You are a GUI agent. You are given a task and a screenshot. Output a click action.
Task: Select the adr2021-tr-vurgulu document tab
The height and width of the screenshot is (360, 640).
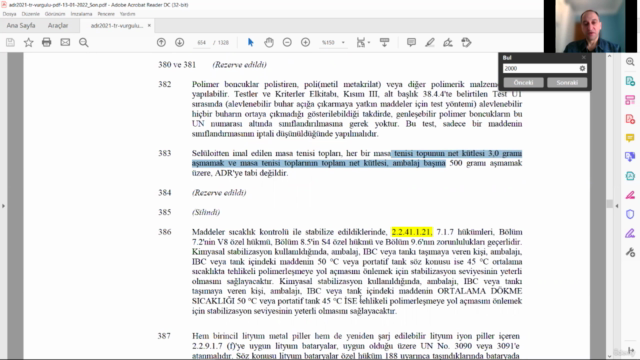117,25
